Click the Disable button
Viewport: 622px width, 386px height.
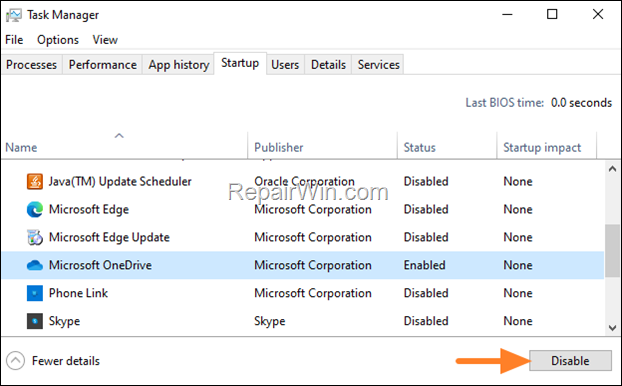(570, 361)
